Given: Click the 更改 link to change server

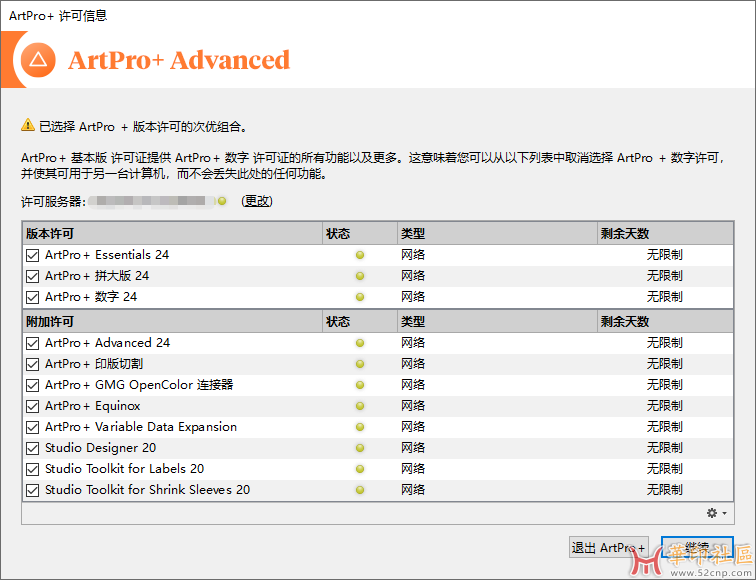Looking at the screenshot, I should click(x=257, y=201).
